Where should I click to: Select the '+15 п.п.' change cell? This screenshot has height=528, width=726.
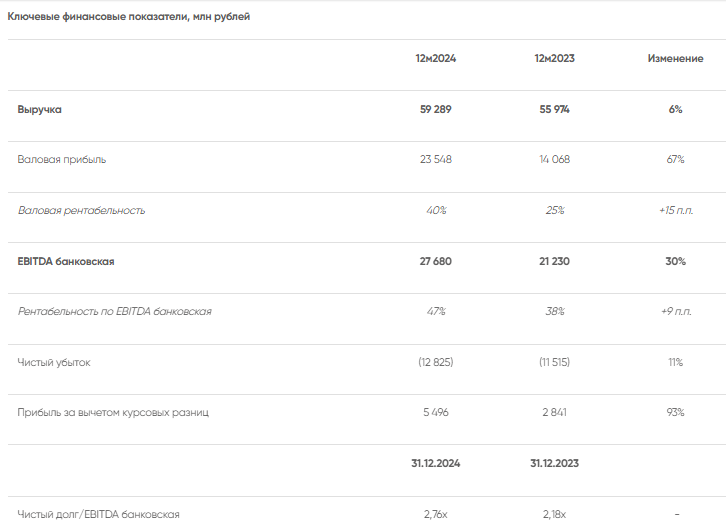pos(675,210)
